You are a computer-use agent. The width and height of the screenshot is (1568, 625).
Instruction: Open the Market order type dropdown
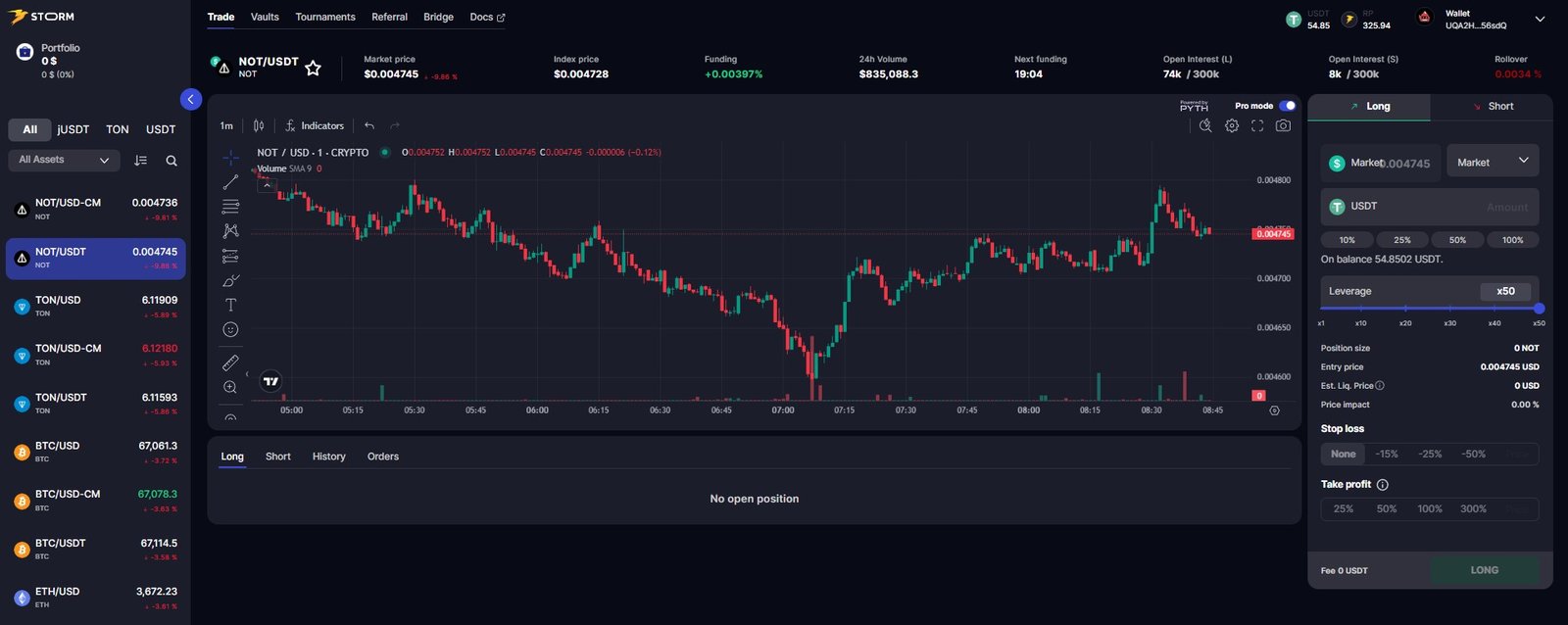[1493, 162]
